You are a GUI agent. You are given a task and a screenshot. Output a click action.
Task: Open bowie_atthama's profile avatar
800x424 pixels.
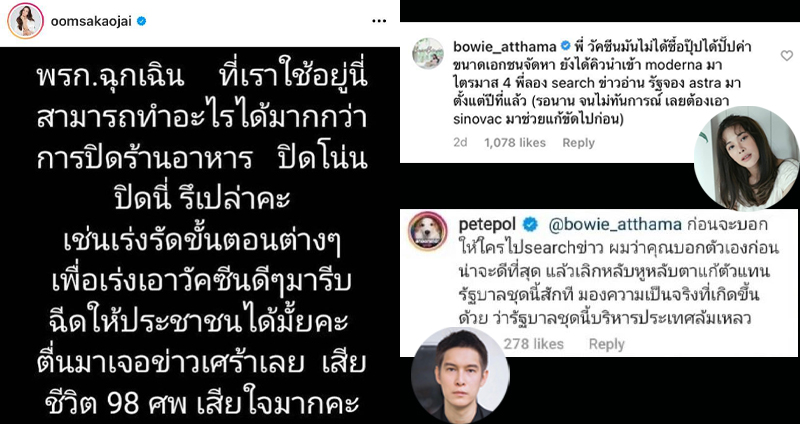click(x=428, y=53)
